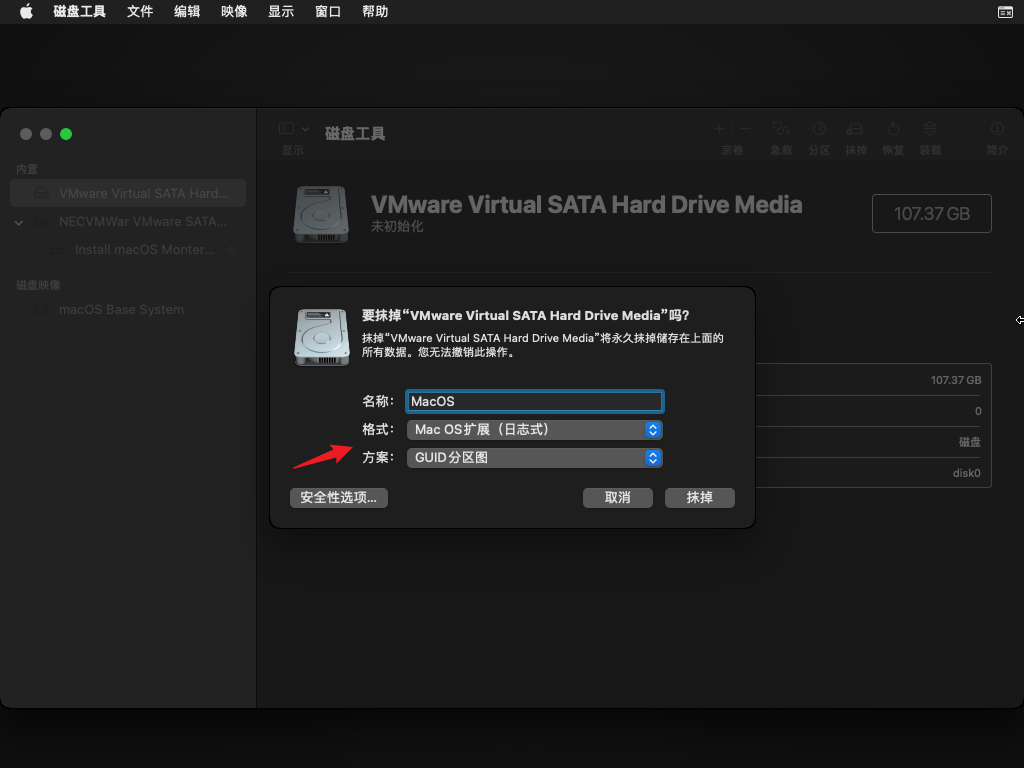Click the 装载 (Mount) toolbar icon
The image size is (1024, 768).
click(x=930, y=129)
